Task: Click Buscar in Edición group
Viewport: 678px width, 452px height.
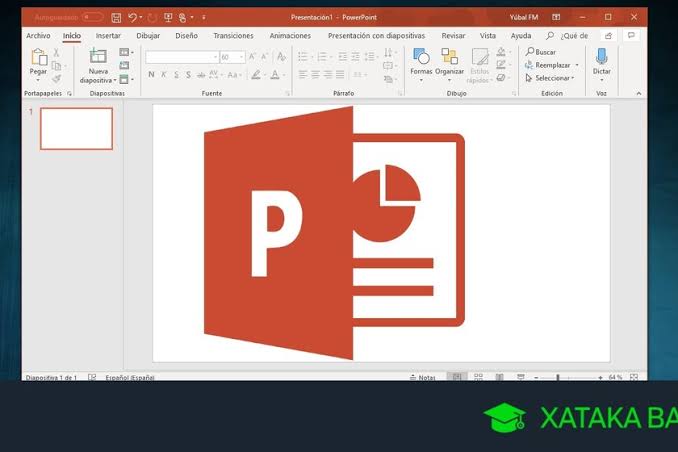Action: pyautogui.click(x=540, y=52)
